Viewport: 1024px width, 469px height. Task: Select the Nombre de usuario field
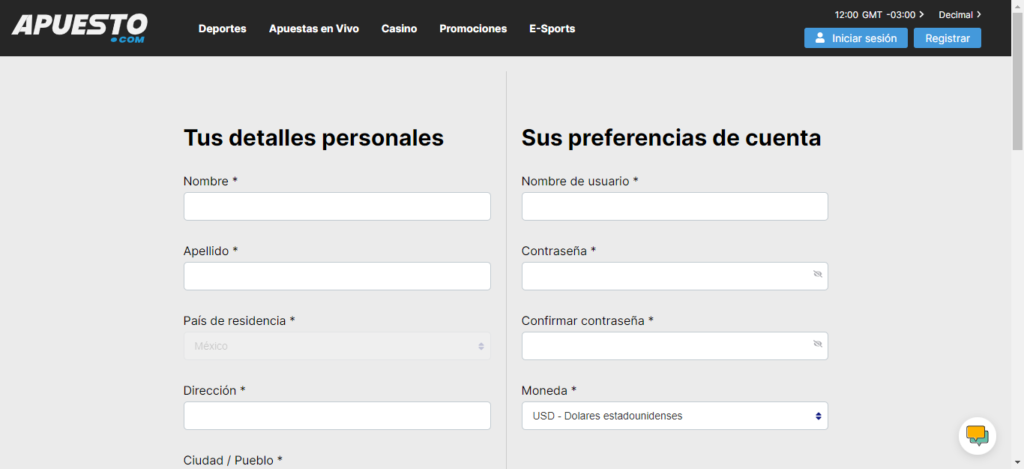point(674,207)
